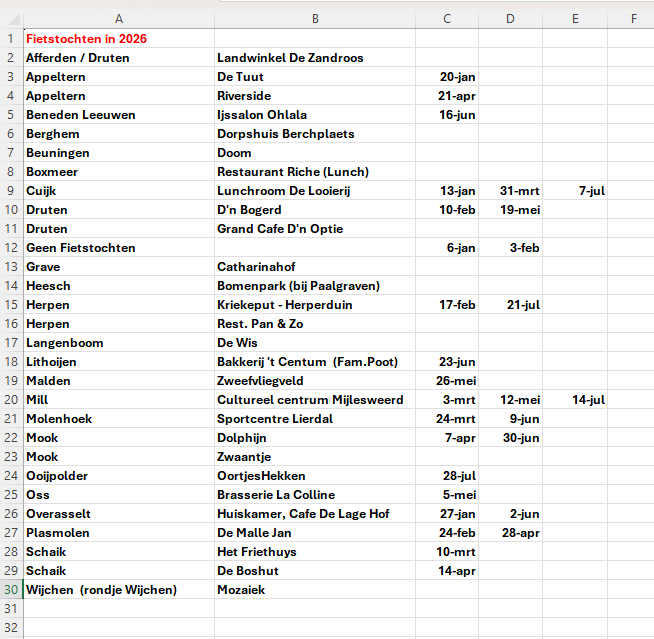Click date cell '19-mei'
Image resolution: width=654 pixels, height=639 pixels.
point(510,209)
